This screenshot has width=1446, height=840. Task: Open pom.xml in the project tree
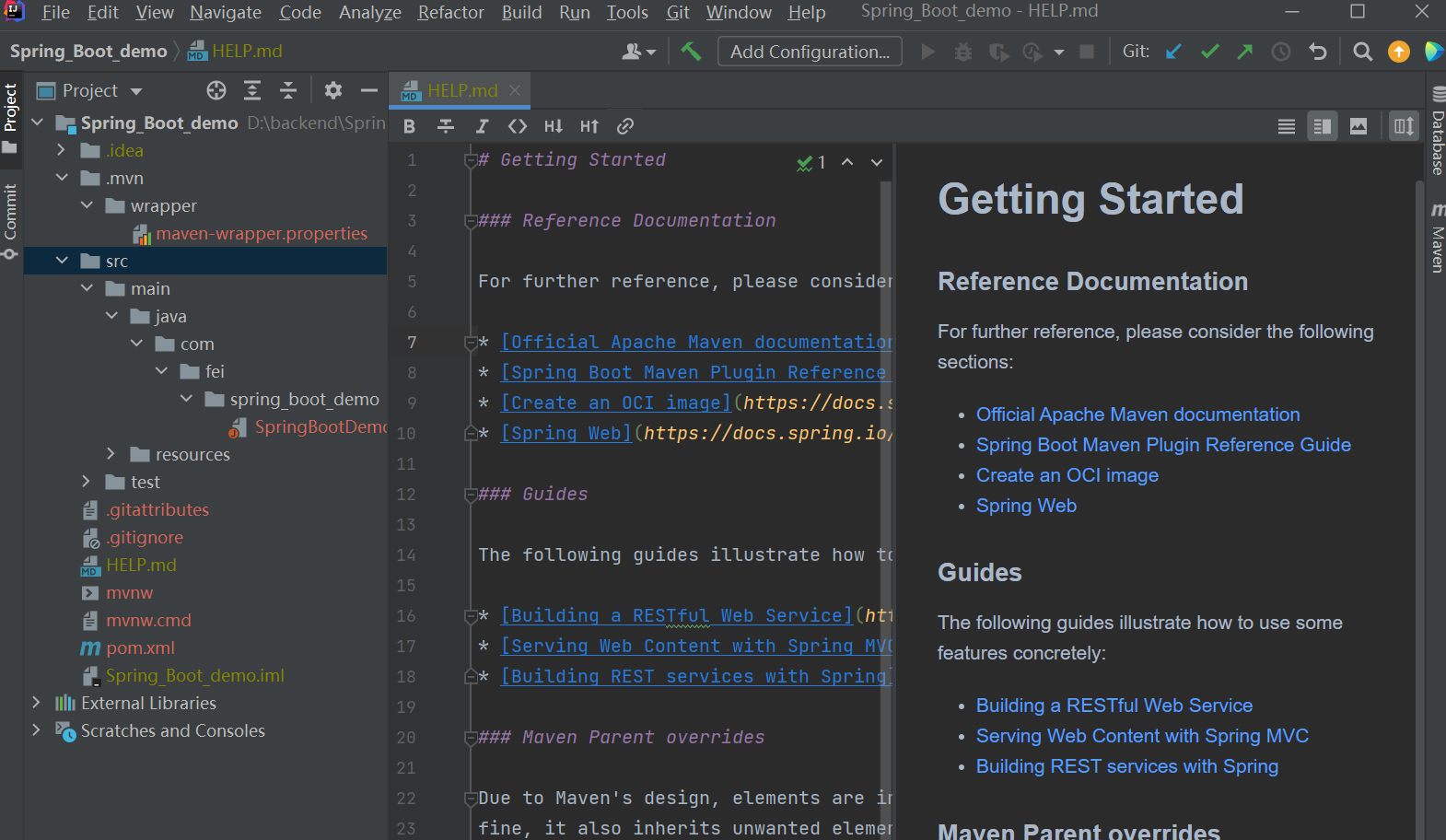[x=140, y=647]
